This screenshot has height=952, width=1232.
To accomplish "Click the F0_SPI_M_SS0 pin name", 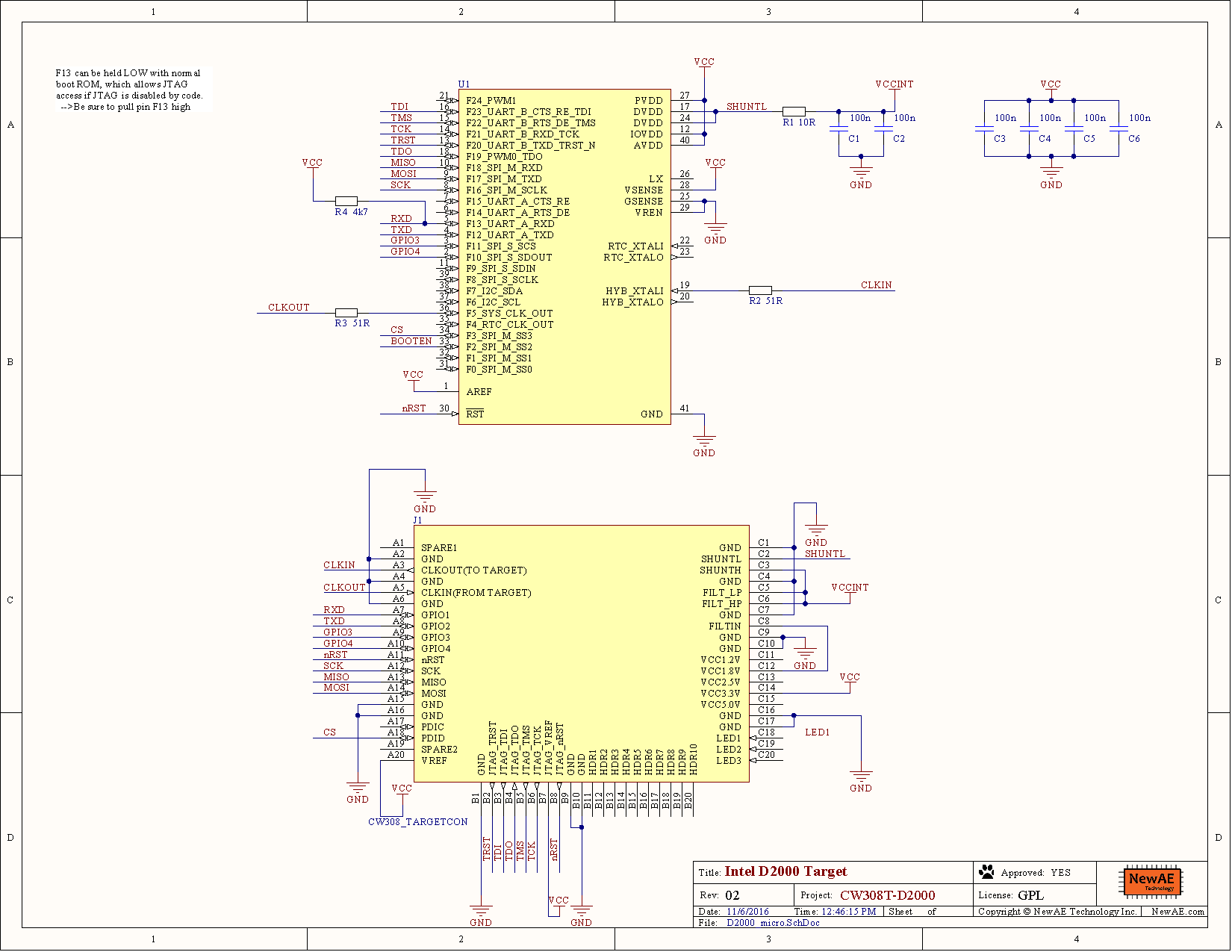I will click(499, 370).
